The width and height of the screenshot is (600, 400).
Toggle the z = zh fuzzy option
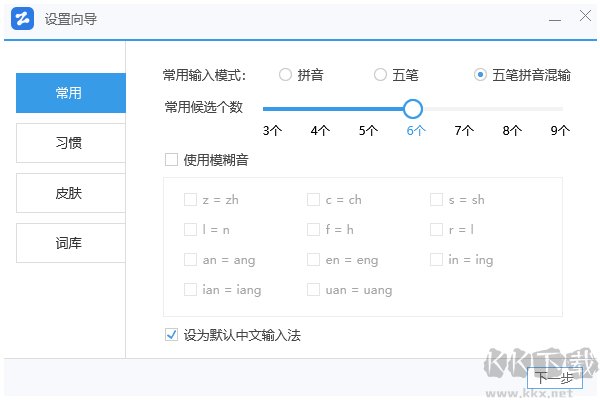[x=190, y=200]
